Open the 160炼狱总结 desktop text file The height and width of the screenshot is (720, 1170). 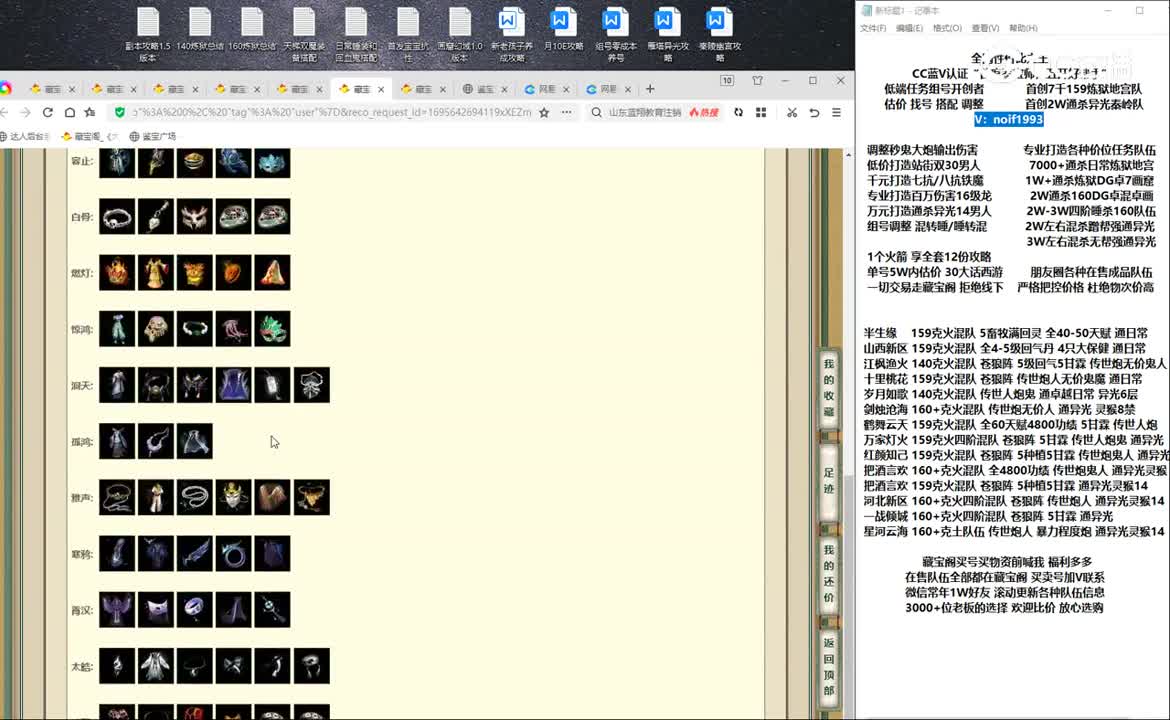252,30
